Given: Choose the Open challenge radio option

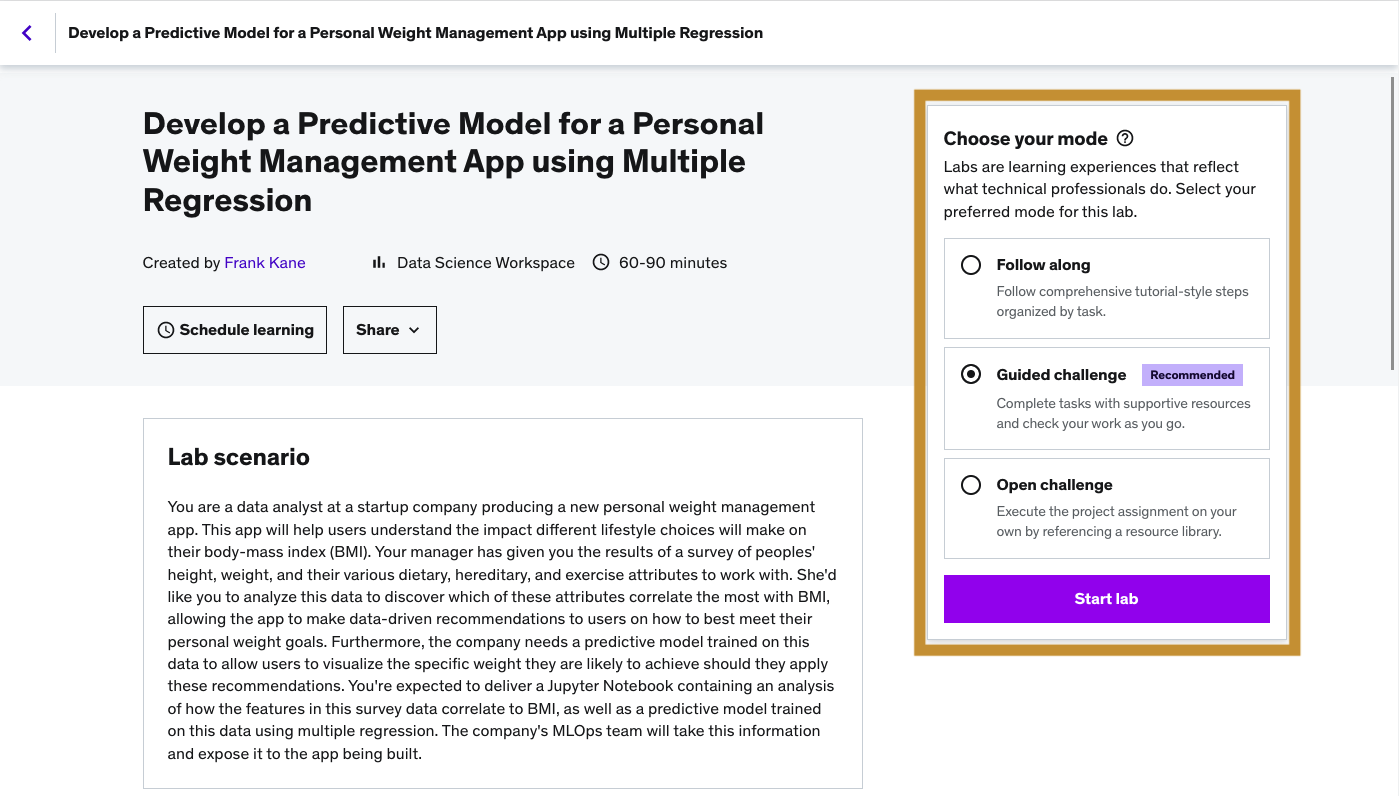Looking at the screenshot, I should [x=970, y=485].
